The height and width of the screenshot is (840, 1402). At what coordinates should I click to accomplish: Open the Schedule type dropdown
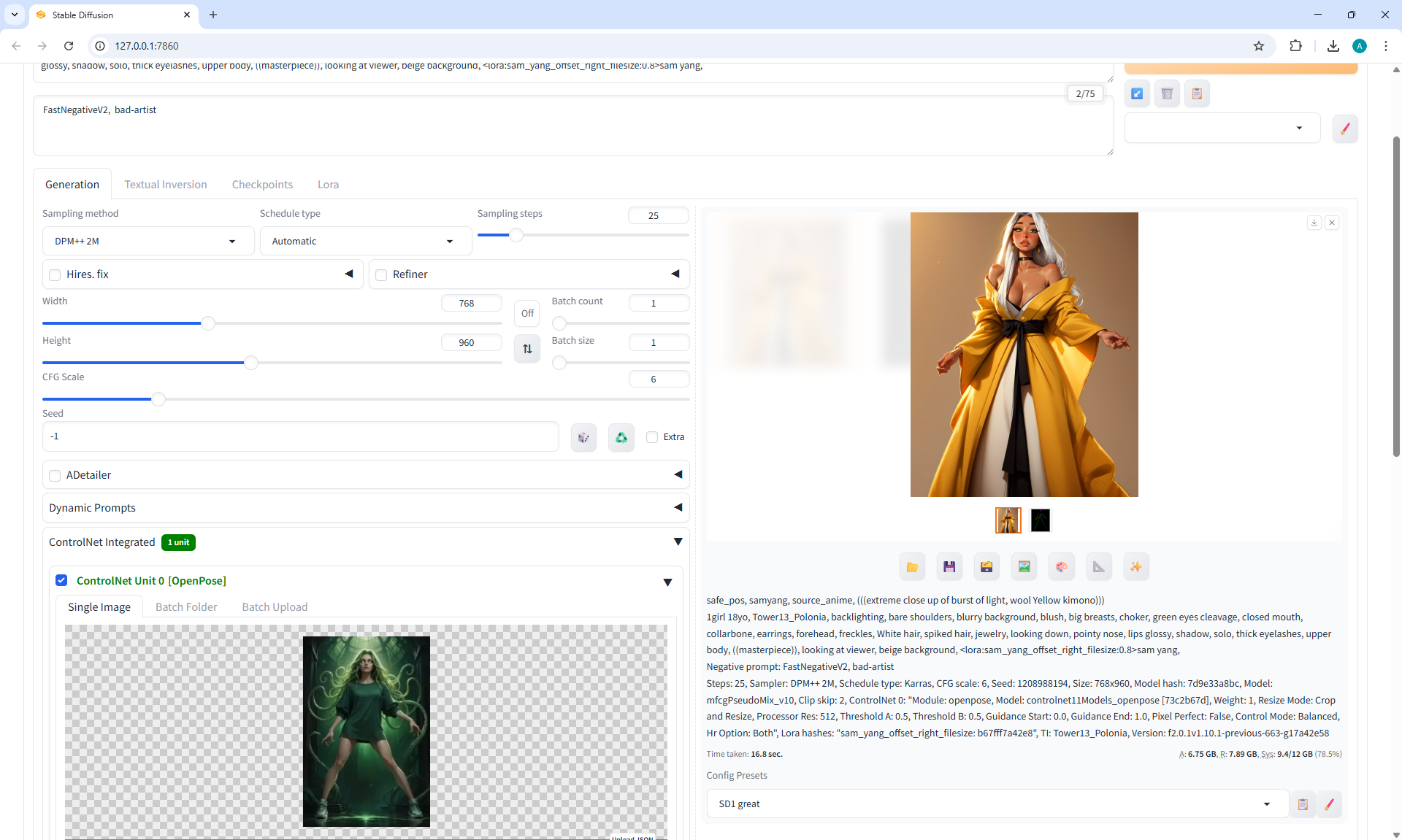(x=364, y=242)
